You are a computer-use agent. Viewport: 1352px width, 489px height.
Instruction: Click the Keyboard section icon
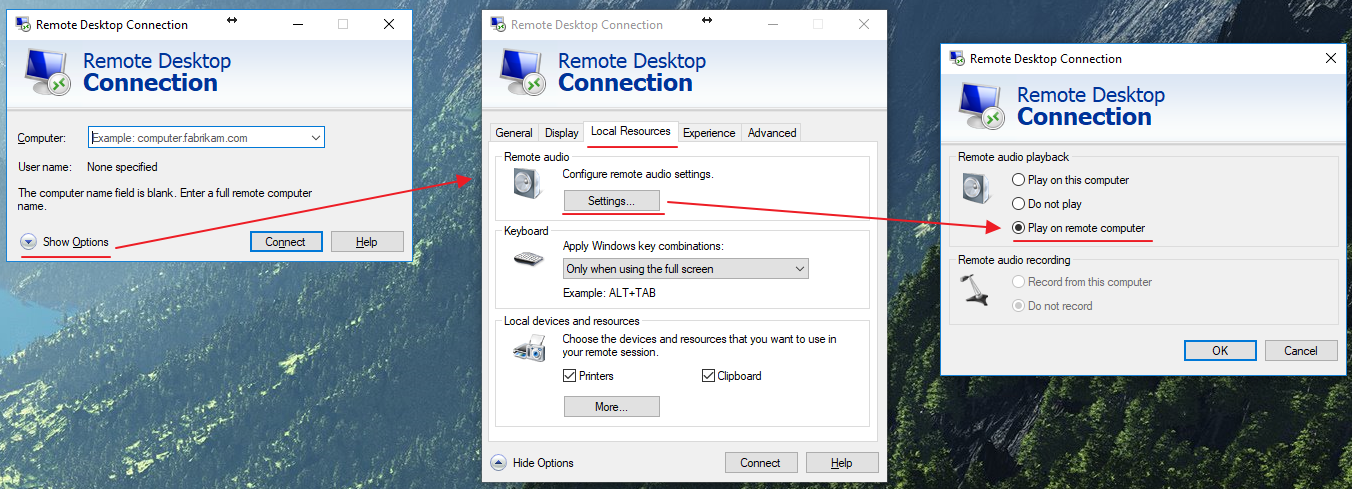click(529, 258)
